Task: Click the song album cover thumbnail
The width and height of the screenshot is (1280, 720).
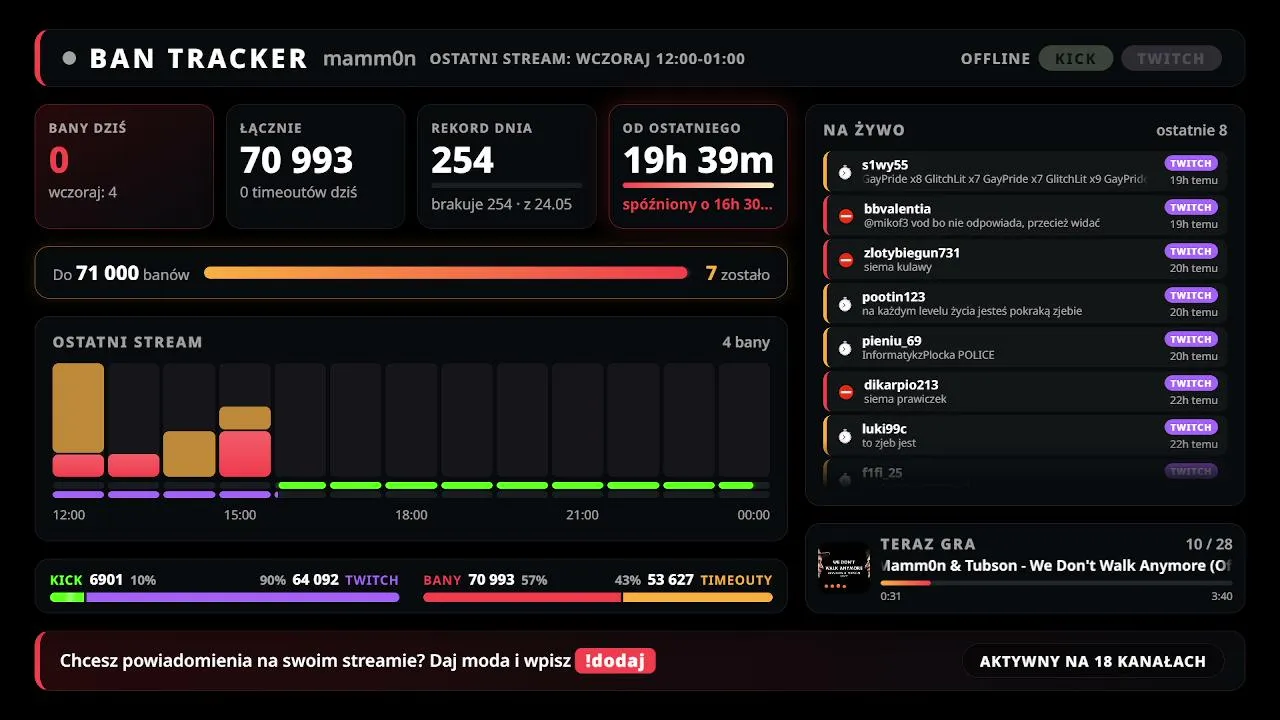Action: 844,568
